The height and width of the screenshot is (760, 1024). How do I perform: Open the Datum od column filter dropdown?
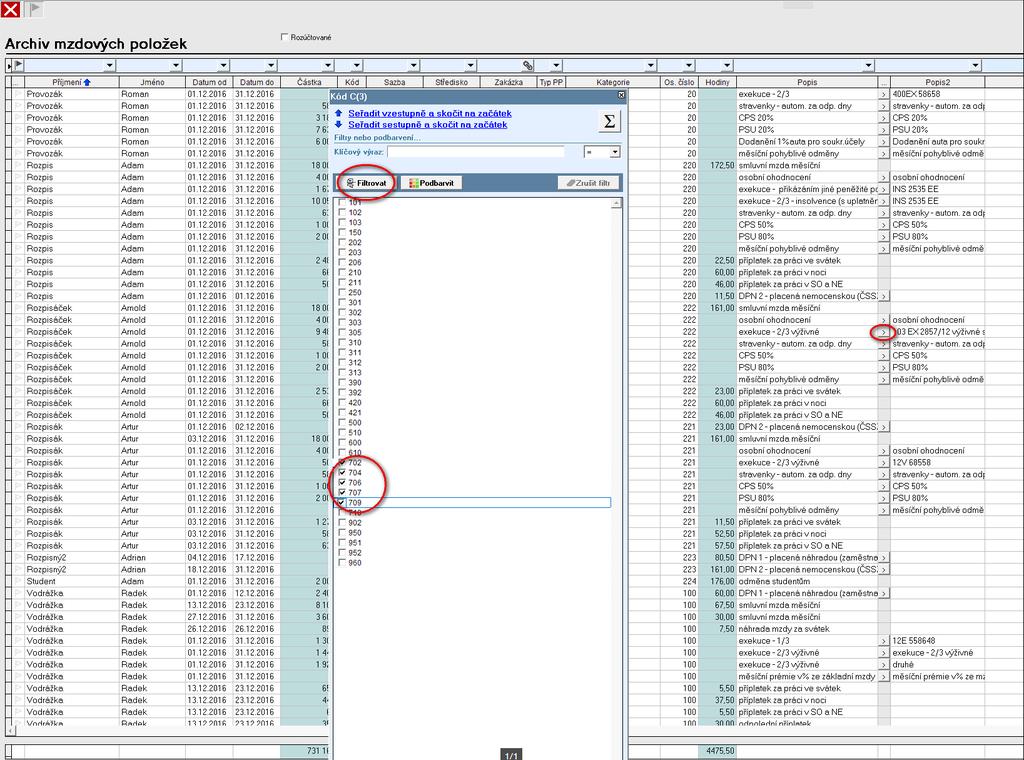223,65
